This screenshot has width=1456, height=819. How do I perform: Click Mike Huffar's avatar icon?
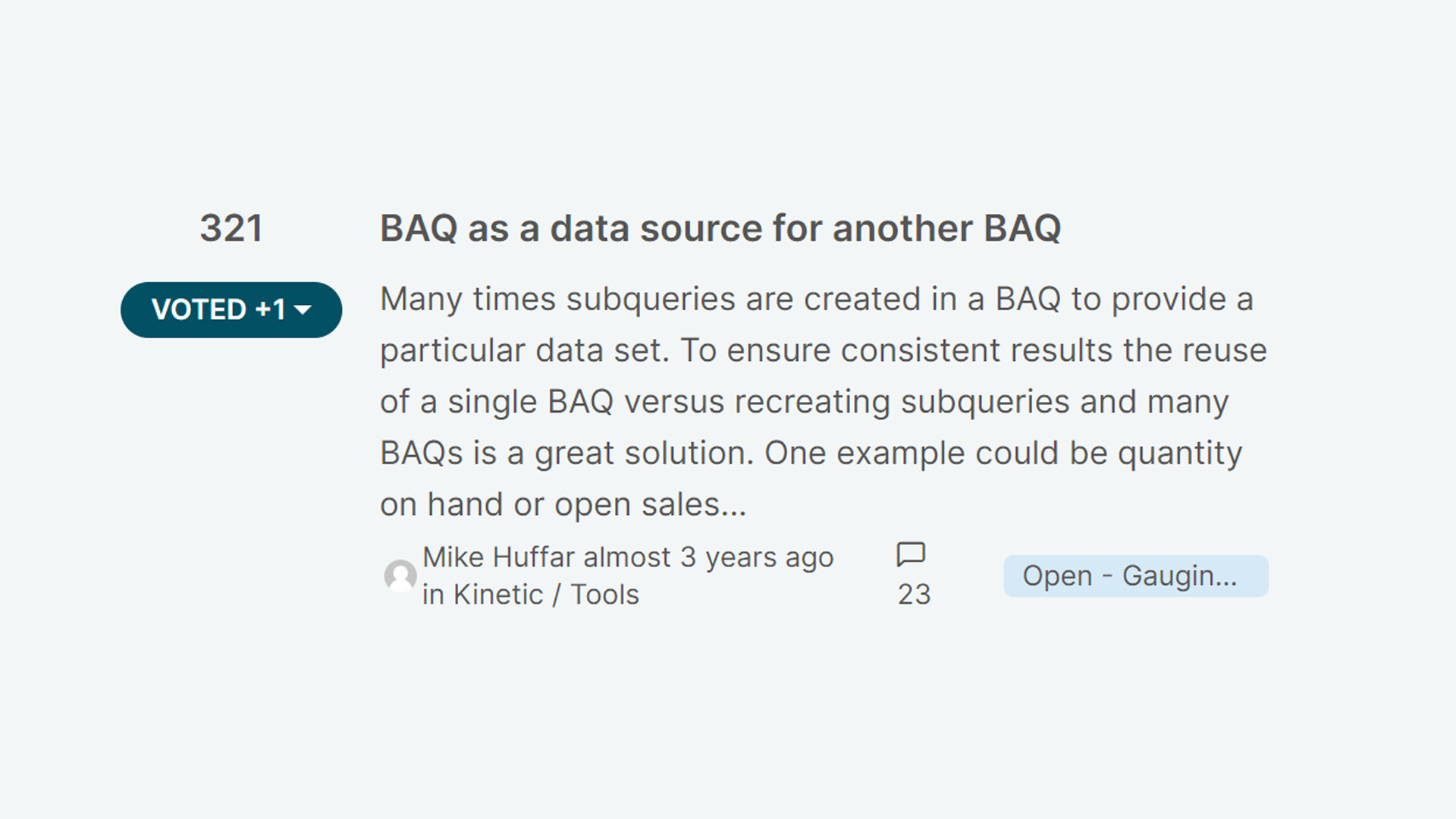click(400, 576)
